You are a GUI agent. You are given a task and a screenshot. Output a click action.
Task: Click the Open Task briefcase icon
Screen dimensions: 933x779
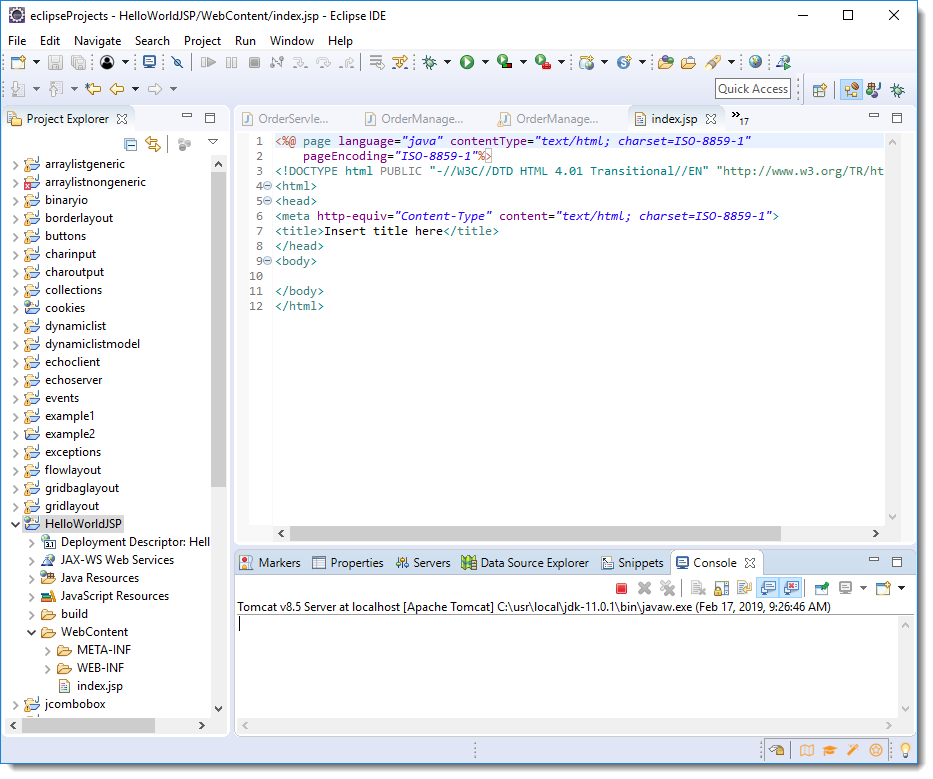[x=688, y=62]
